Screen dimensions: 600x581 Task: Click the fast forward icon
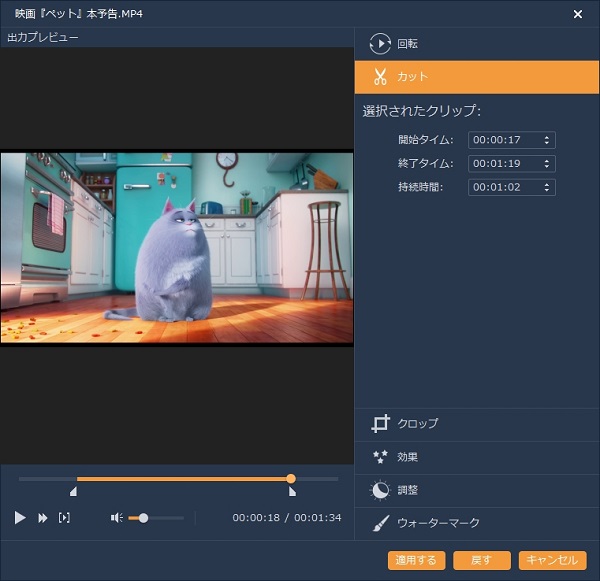[x=43, y=518]
